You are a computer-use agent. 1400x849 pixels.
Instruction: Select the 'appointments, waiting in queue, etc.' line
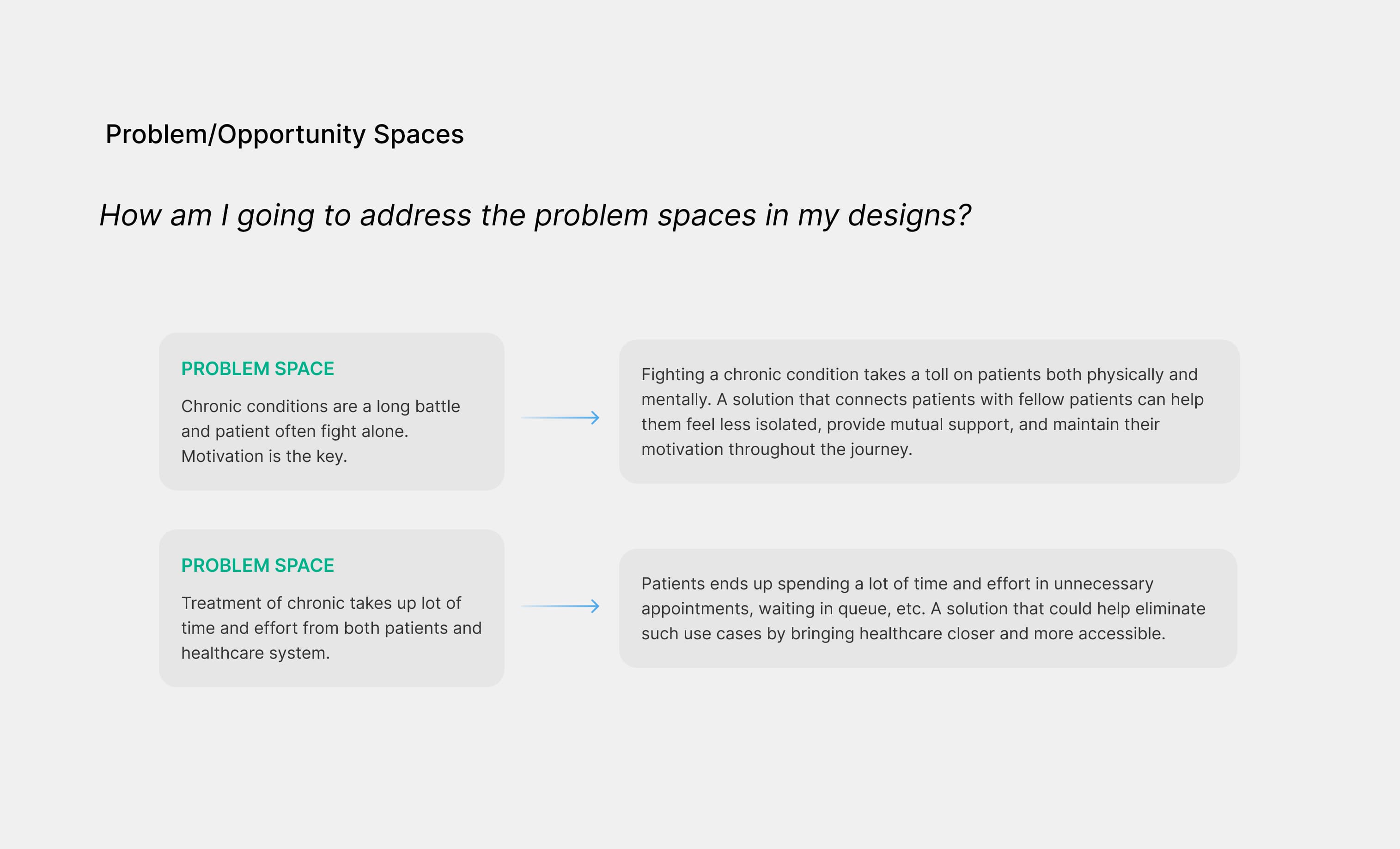click(923, 608)
